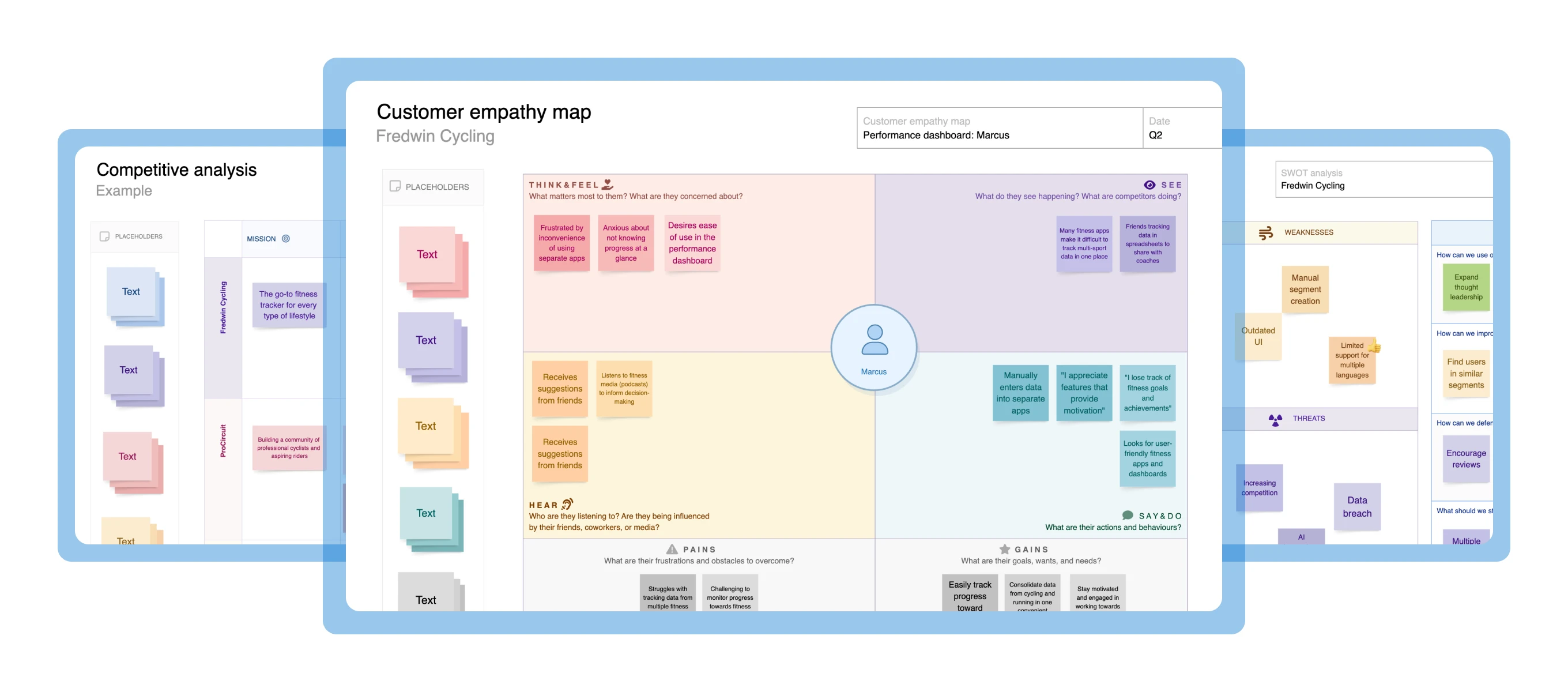The width and height of the screenshot is (1568, 692).
Task: Click the Think & Feel heart-hand icon
Action: 608,184
